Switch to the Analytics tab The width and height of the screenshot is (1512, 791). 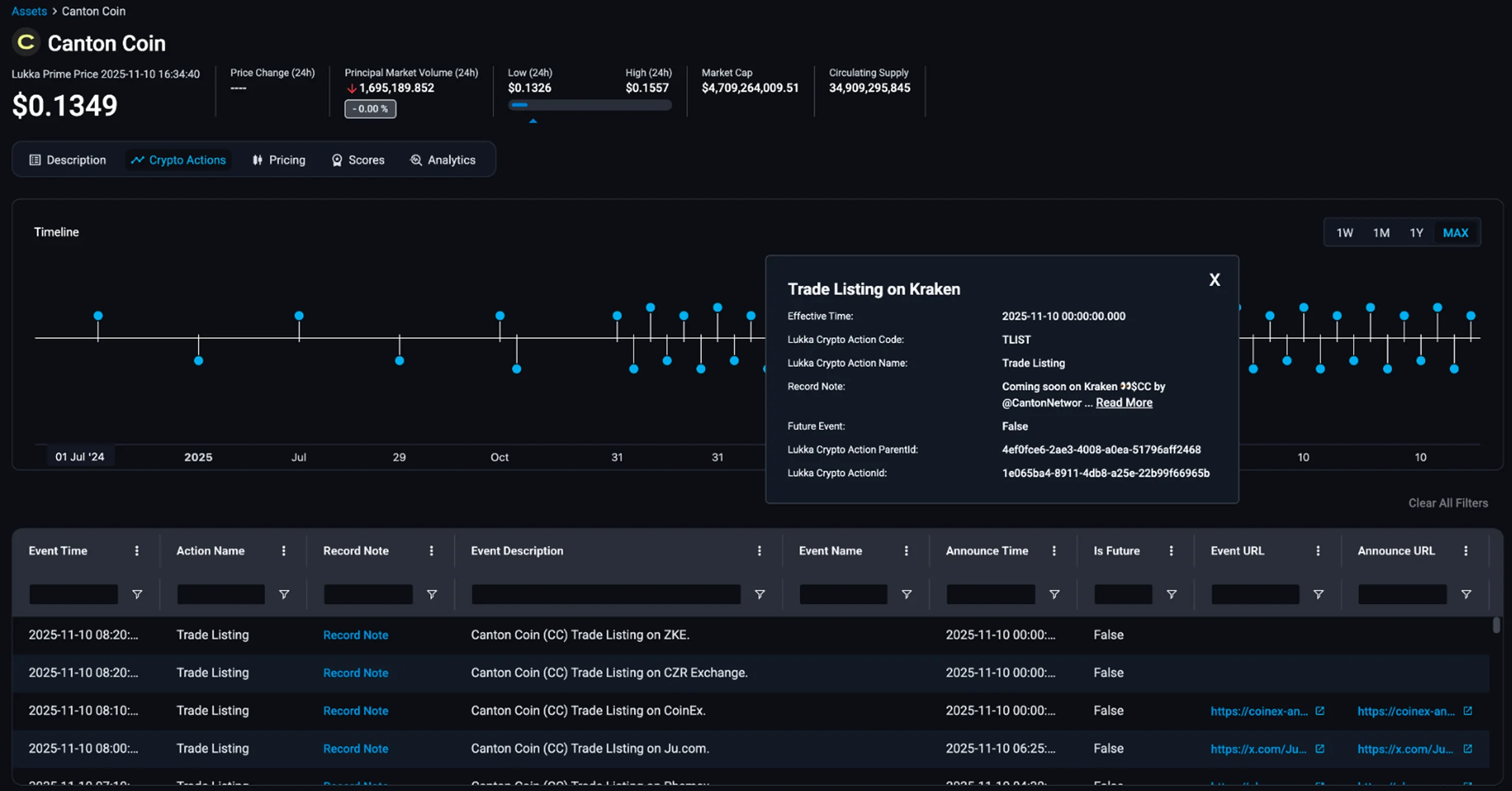pyautogui.click(x=443, y=160)
